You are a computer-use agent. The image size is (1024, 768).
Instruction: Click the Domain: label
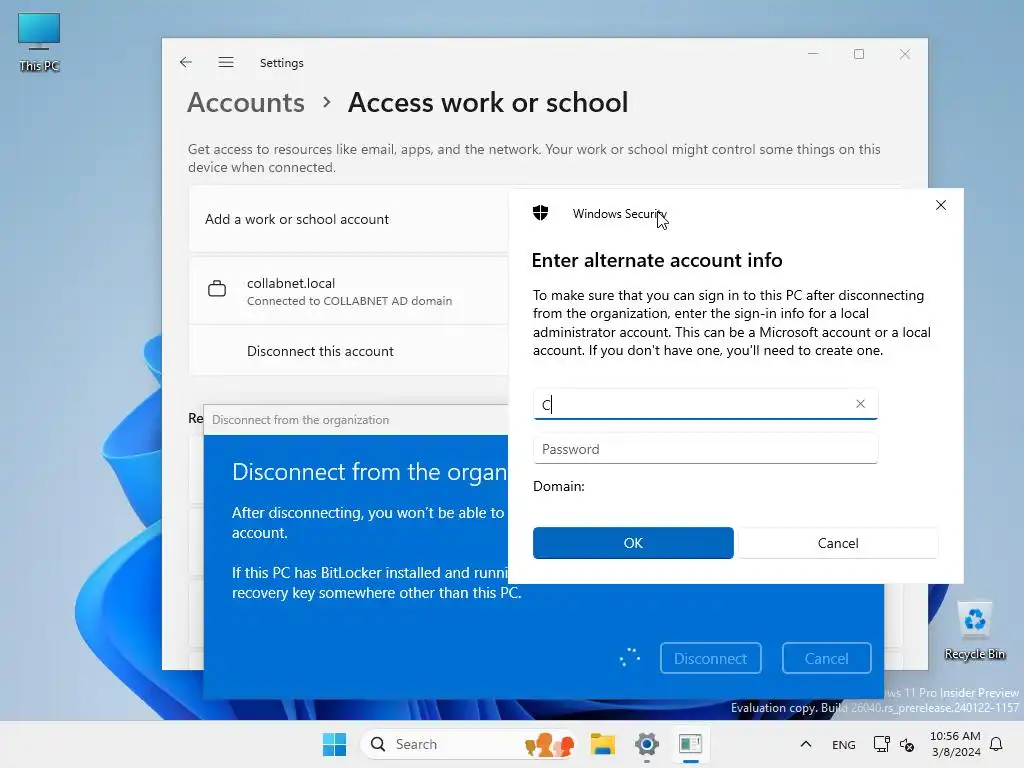point(558,486)
